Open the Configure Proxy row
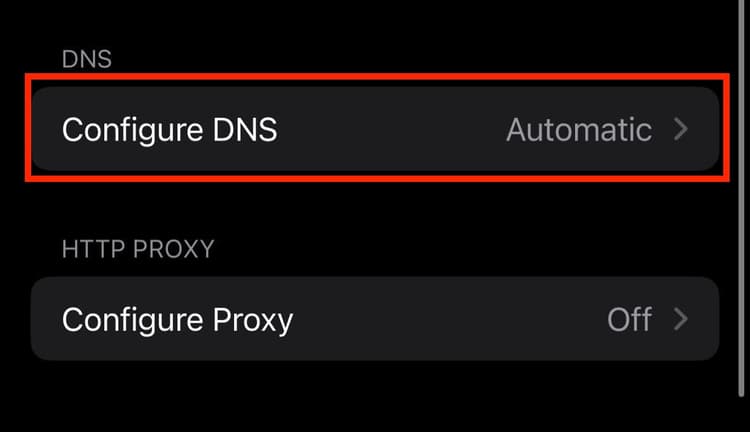 [375, 319]
